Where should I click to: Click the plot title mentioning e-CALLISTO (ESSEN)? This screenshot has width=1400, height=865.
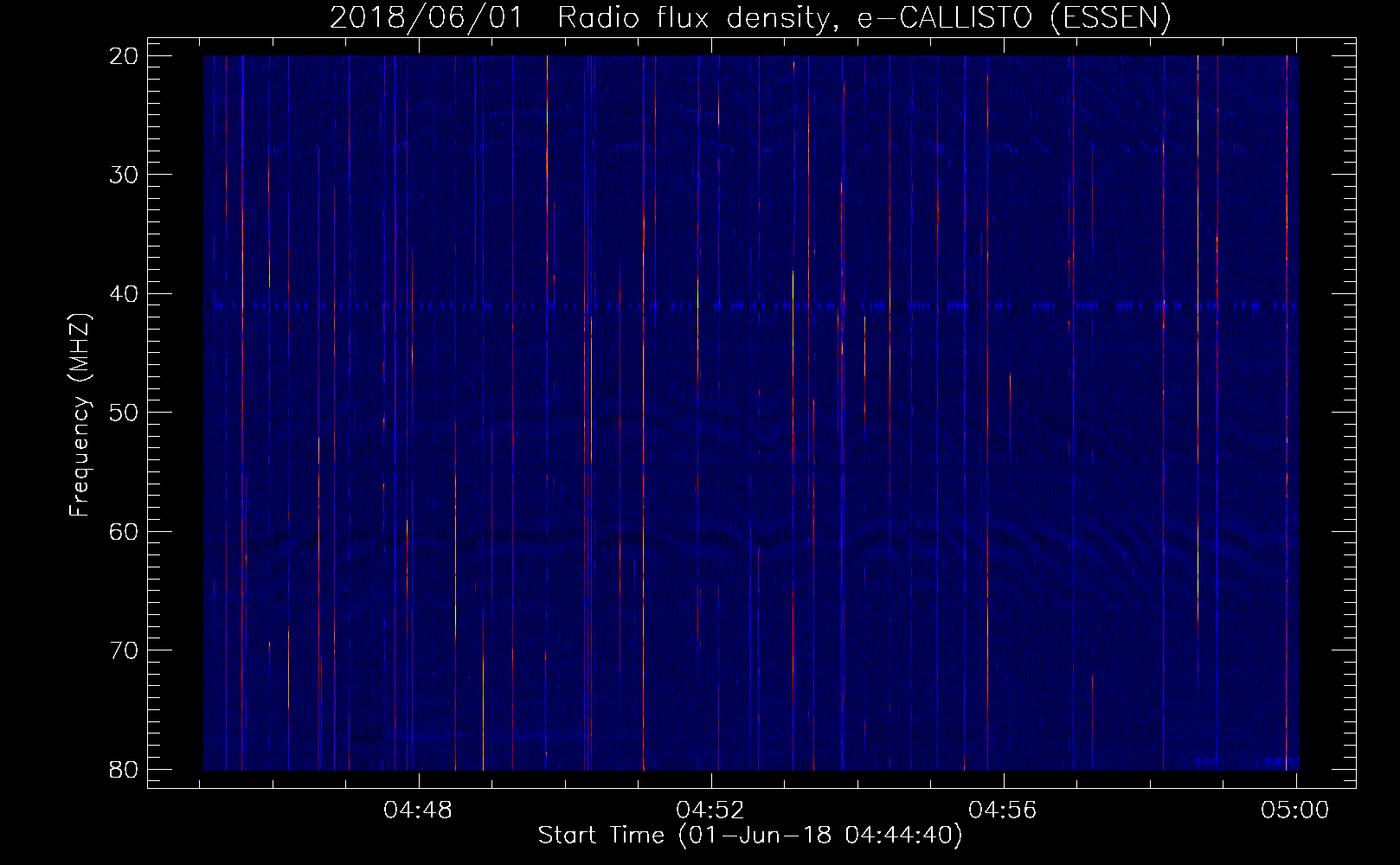click(750, 18)
